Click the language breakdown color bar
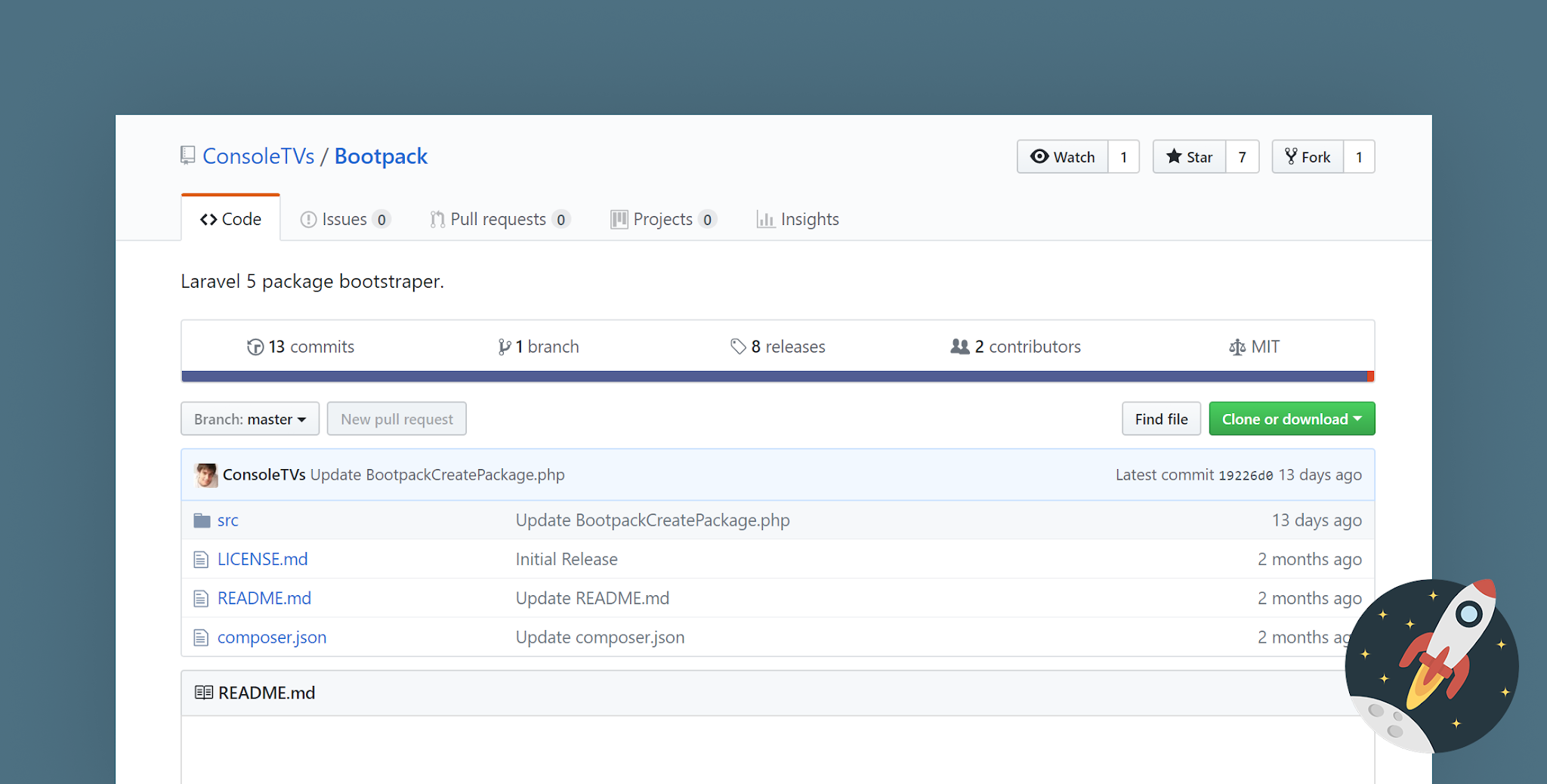 (778, 376)
